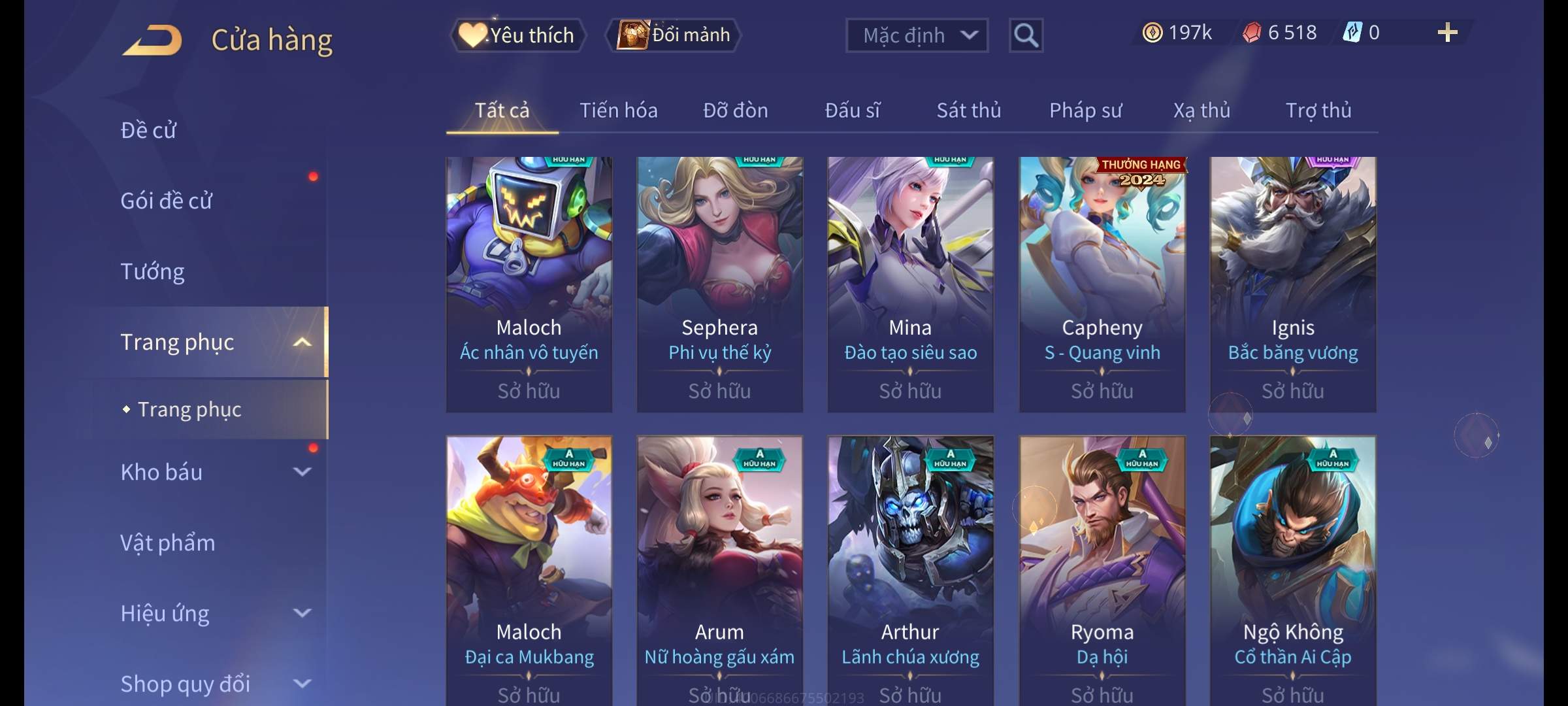Tap the plus icon to add currency
The height and width of the screenshot is (706, 1568).
1447,33
